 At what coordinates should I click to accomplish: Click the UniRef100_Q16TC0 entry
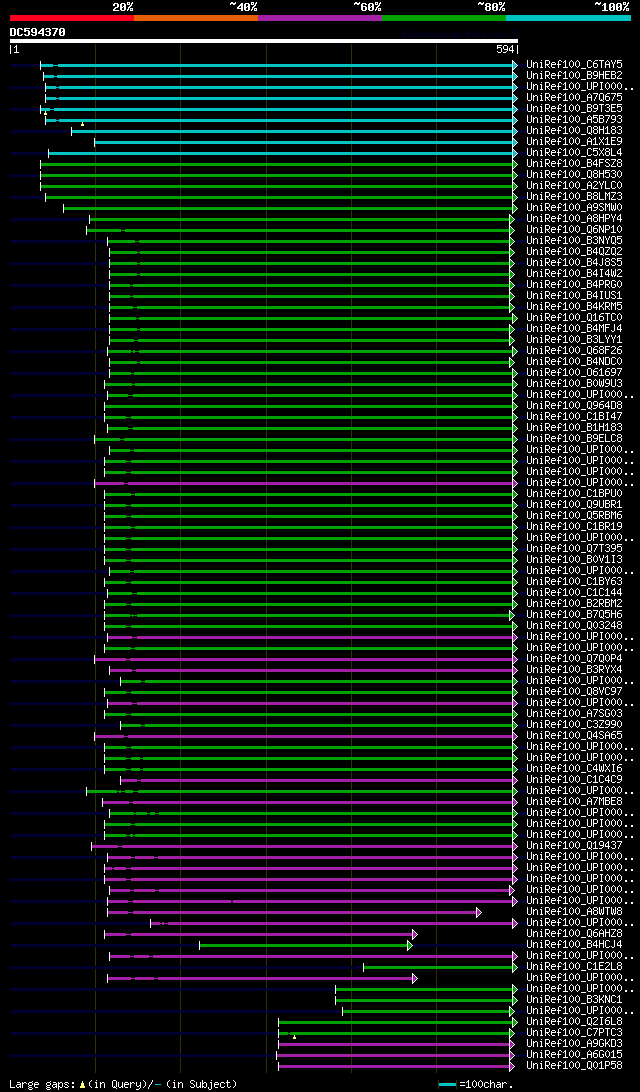[x=575, y=318]
